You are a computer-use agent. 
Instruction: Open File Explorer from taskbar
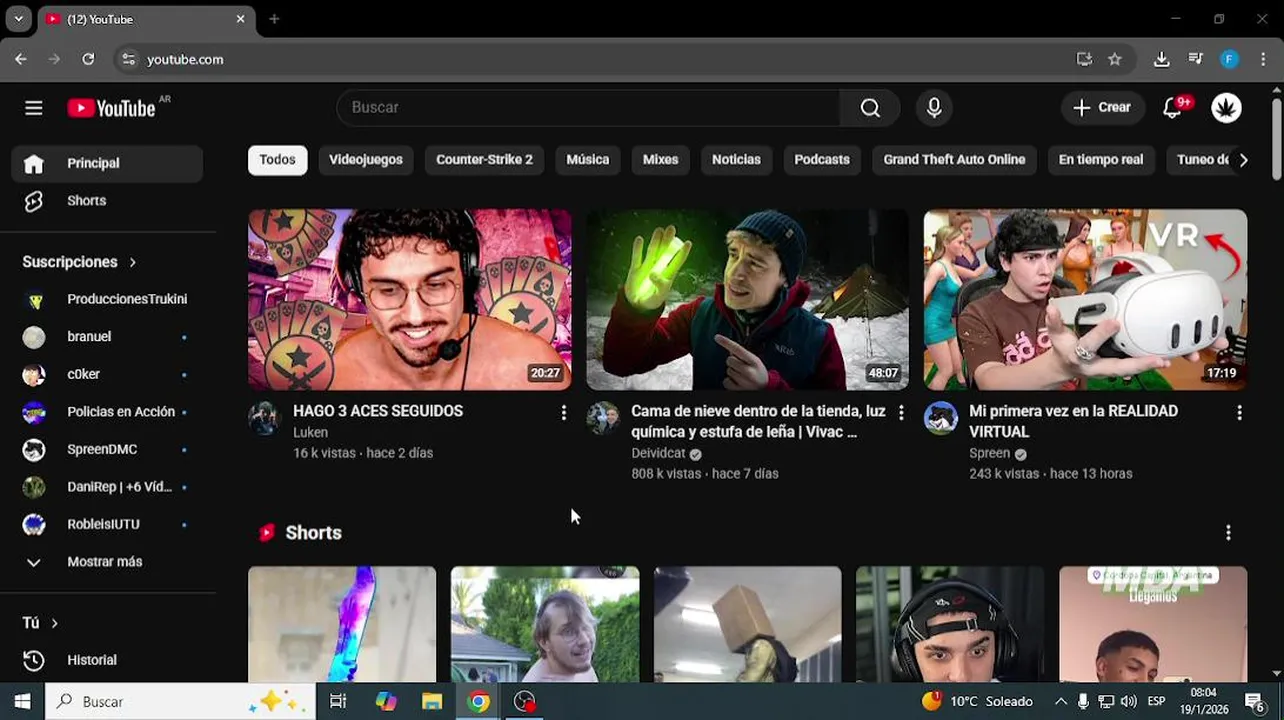click(x=432, y=701)
